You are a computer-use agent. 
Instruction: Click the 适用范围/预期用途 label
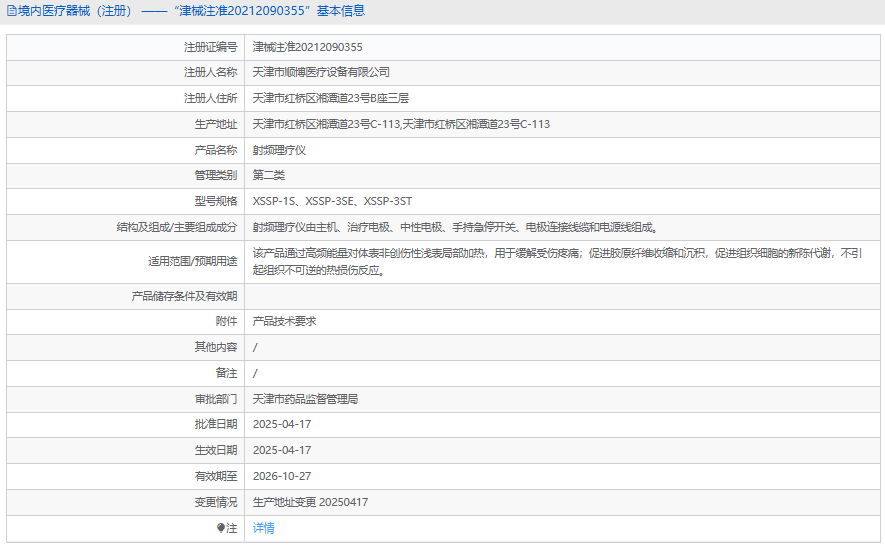(192, 262)
